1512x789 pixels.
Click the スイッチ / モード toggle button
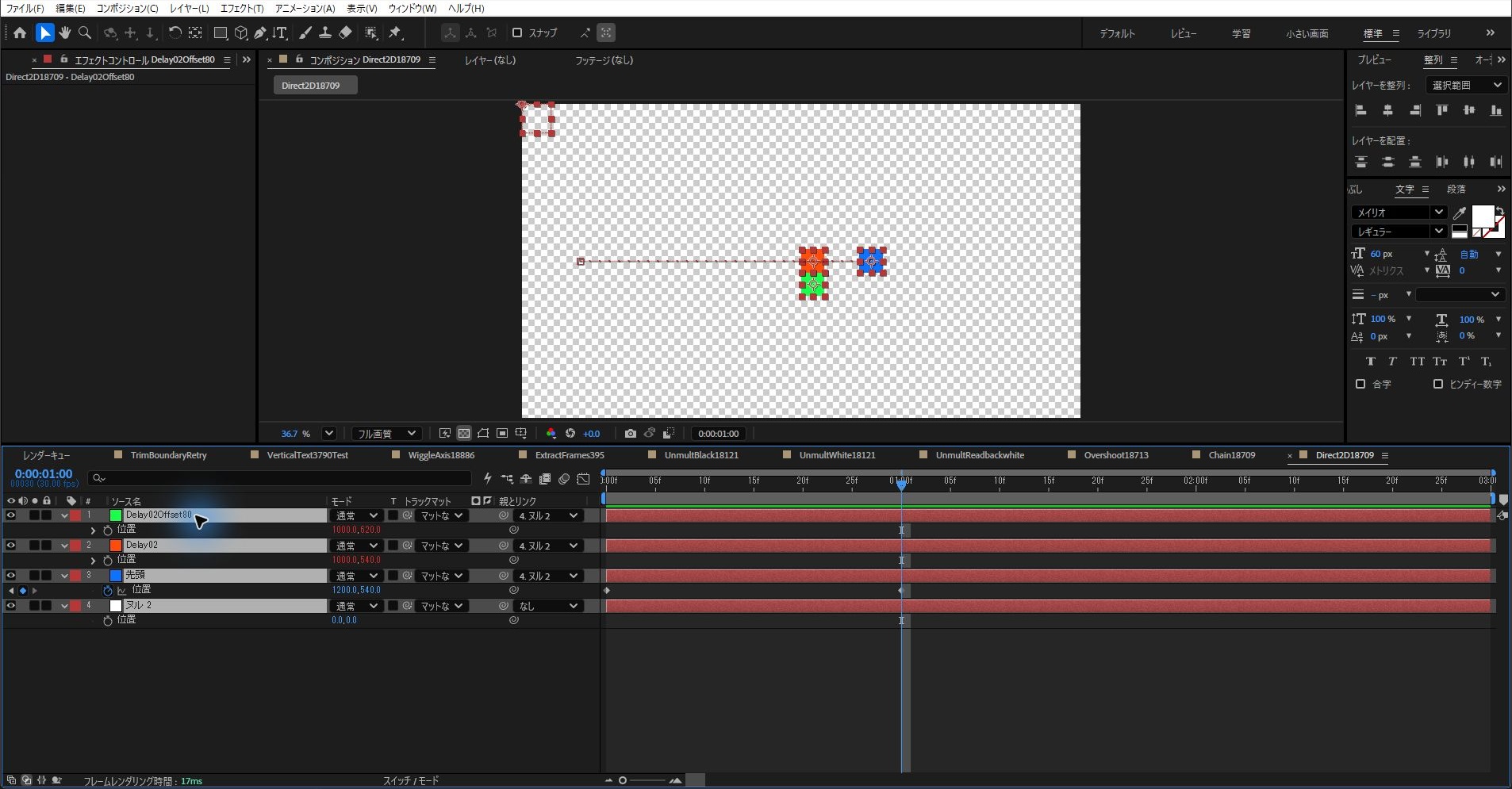(x=411, y=781)
